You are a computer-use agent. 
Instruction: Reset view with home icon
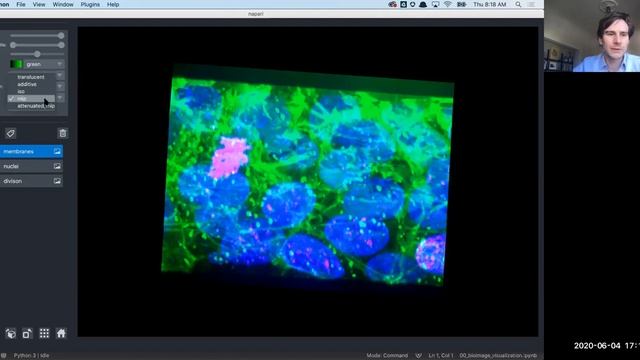(61, 333)
